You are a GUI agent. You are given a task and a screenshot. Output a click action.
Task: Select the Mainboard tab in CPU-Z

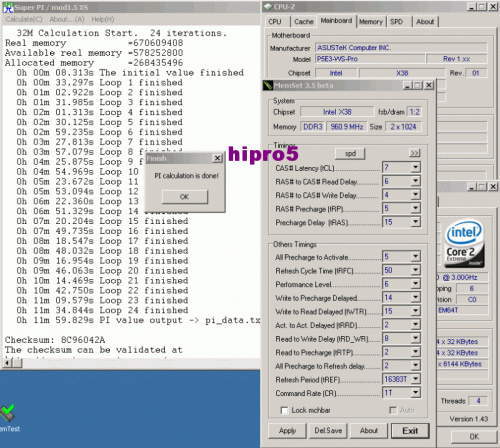[336, 21]
